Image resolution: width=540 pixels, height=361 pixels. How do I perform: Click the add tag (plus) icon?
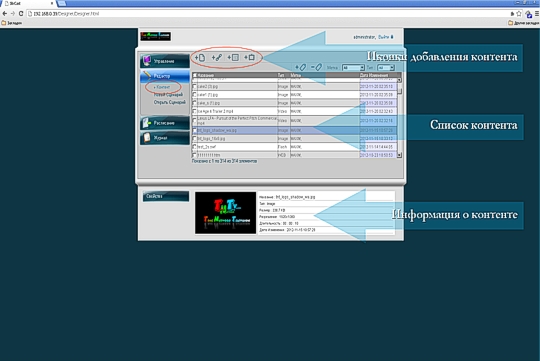[x=301, y=67]
